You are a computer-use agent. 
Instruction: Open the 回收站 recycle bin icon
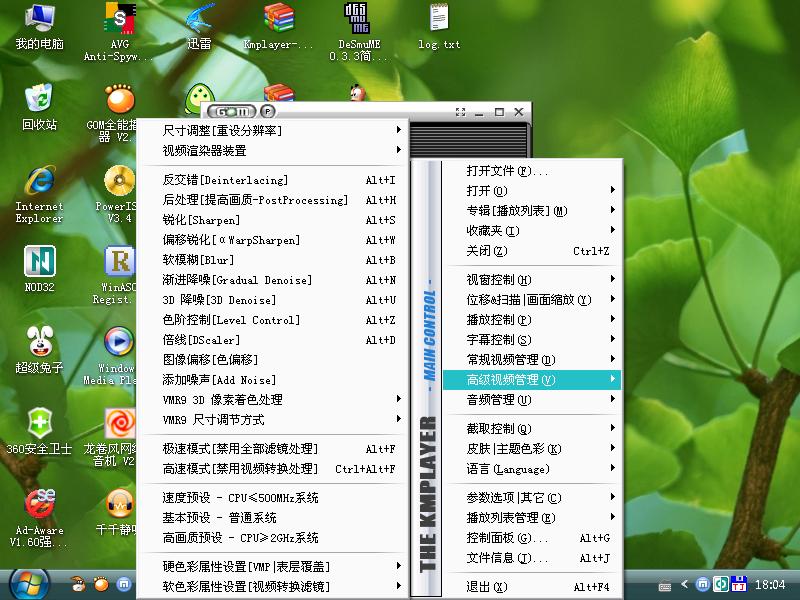click(39, 106)
